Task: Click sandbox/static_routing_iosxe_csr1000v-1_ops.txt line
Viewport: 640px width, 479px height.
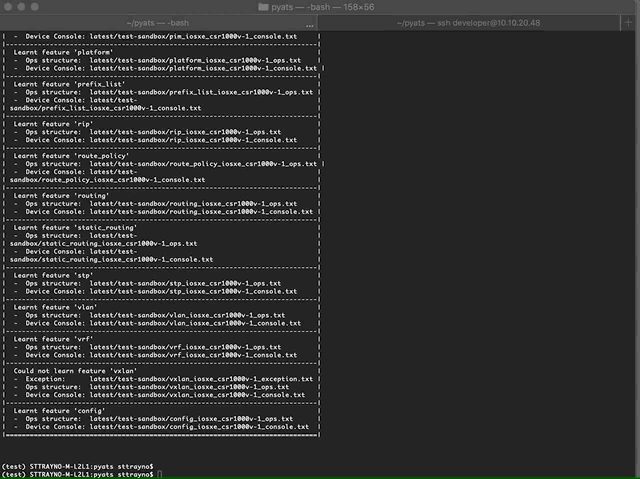Action: click(x=103, y=244)
